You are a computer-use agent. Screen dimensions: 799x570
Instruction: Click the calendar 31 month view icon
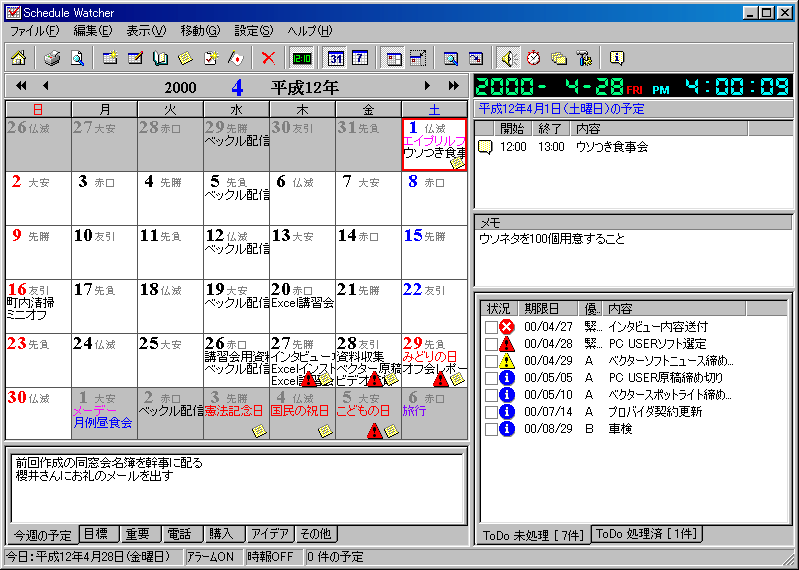pyautogui.click(x=336, y=58)
